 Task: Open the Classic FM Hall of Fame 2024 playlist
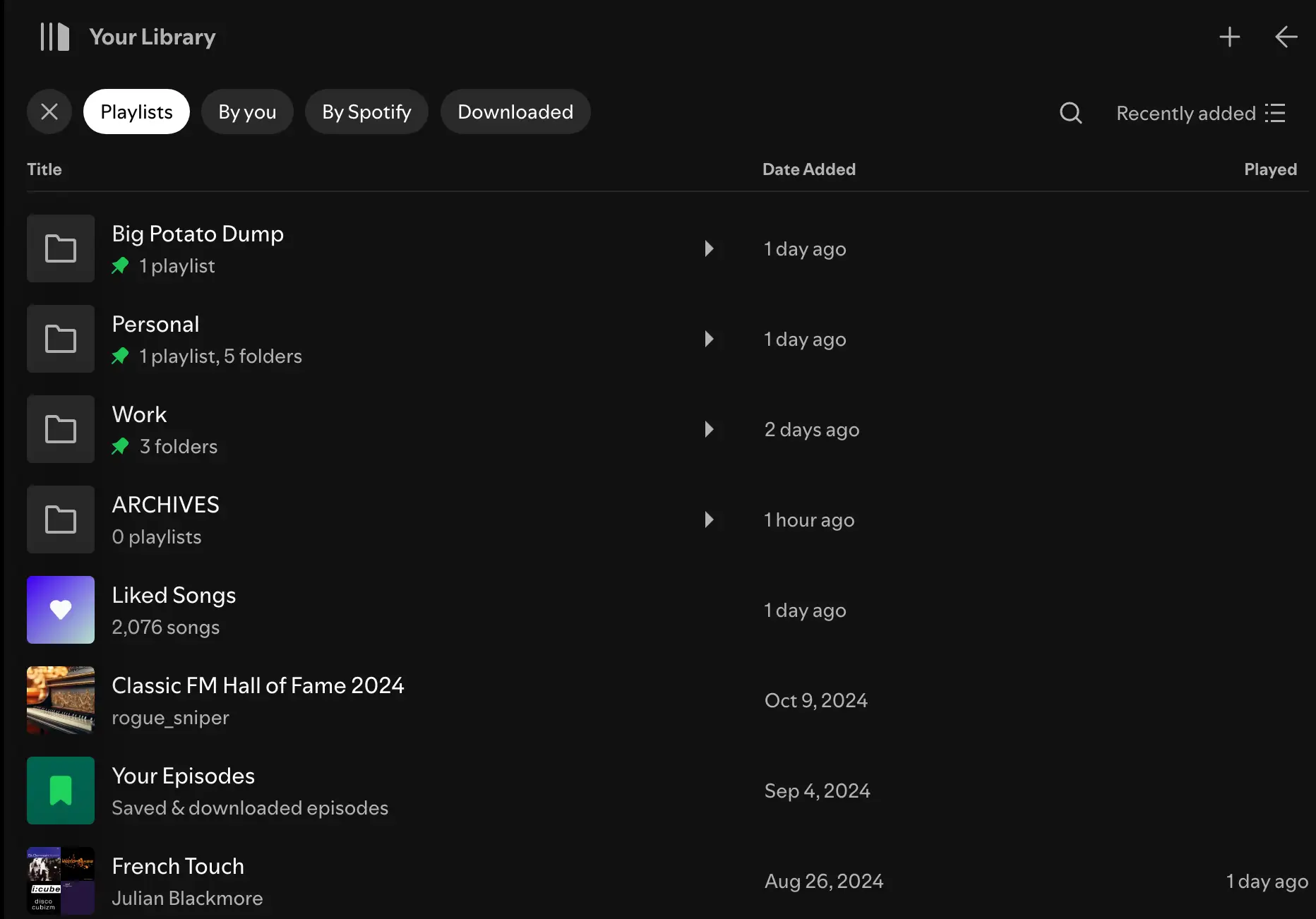[x=258, y=700]
